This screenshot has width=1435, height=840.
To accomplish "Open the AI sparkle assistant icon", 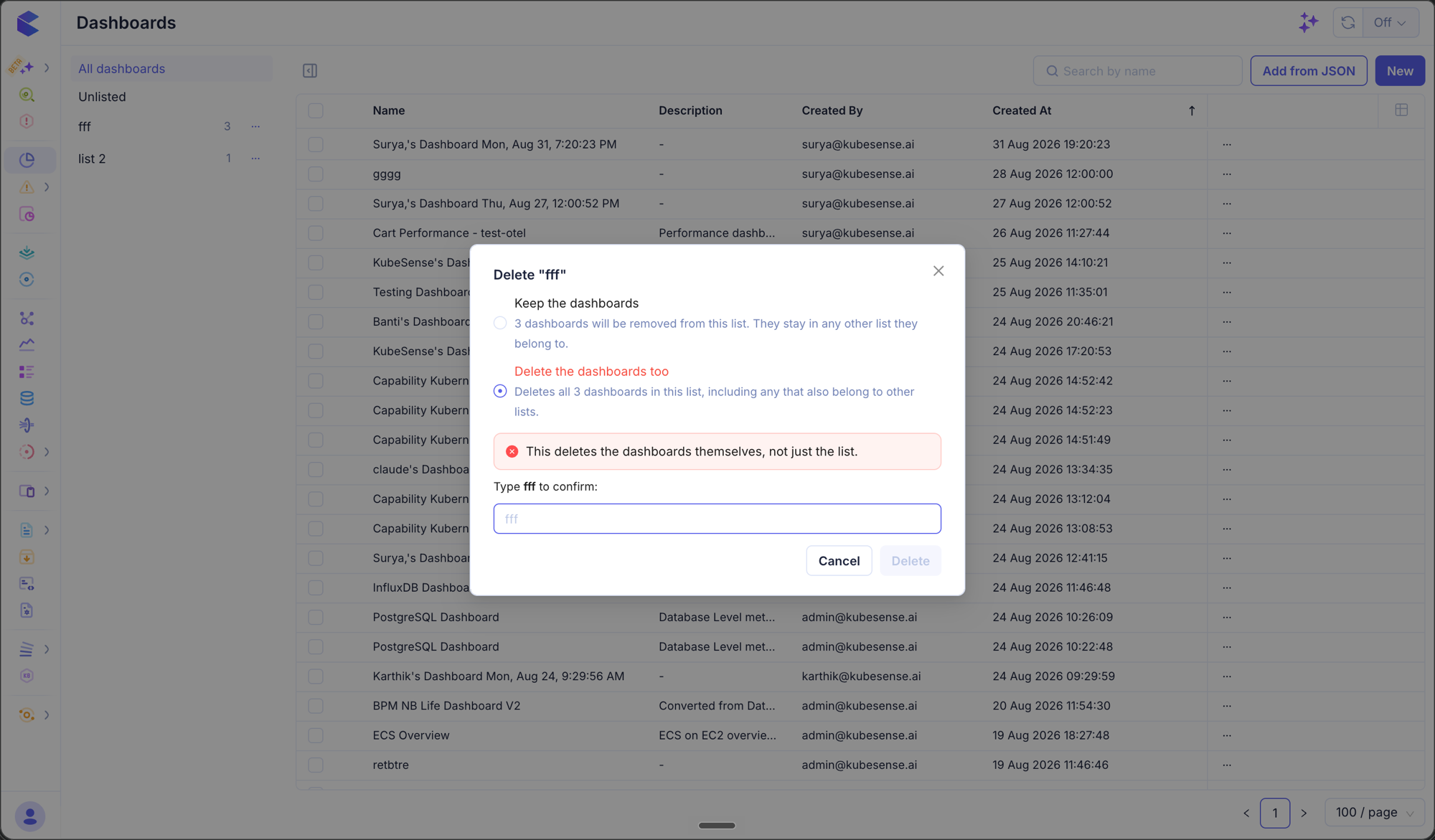I will [x=1309, y=22].
